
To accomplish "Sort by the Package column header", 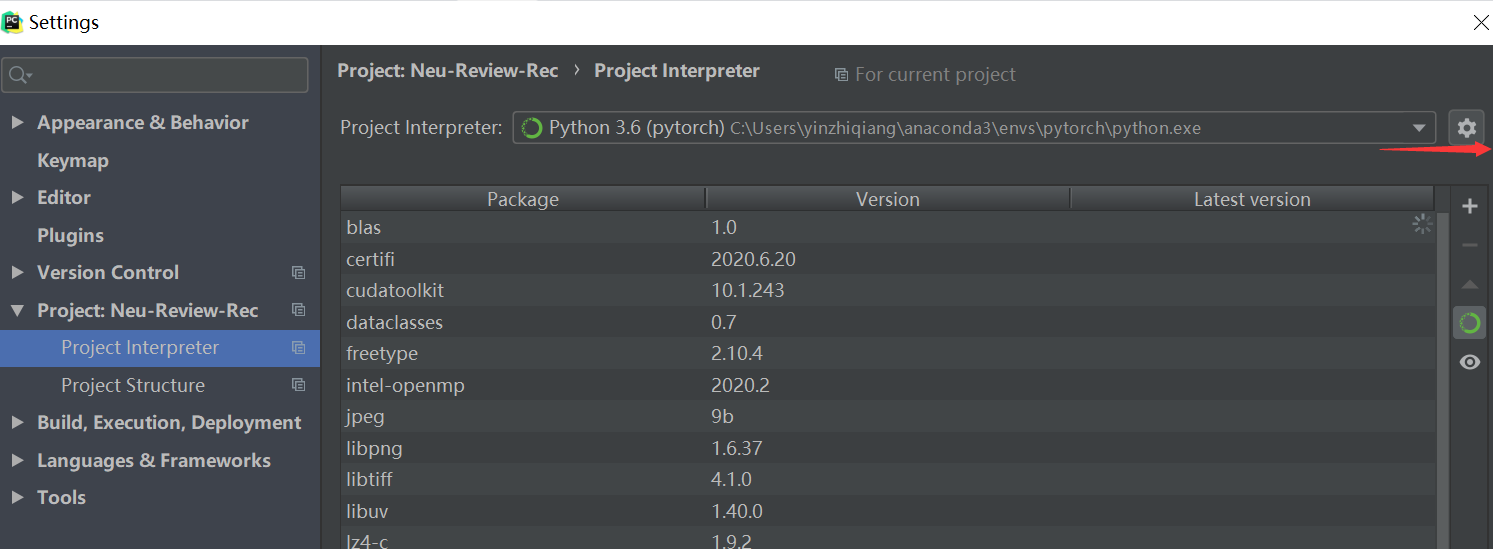I will [x=523, y=199].
